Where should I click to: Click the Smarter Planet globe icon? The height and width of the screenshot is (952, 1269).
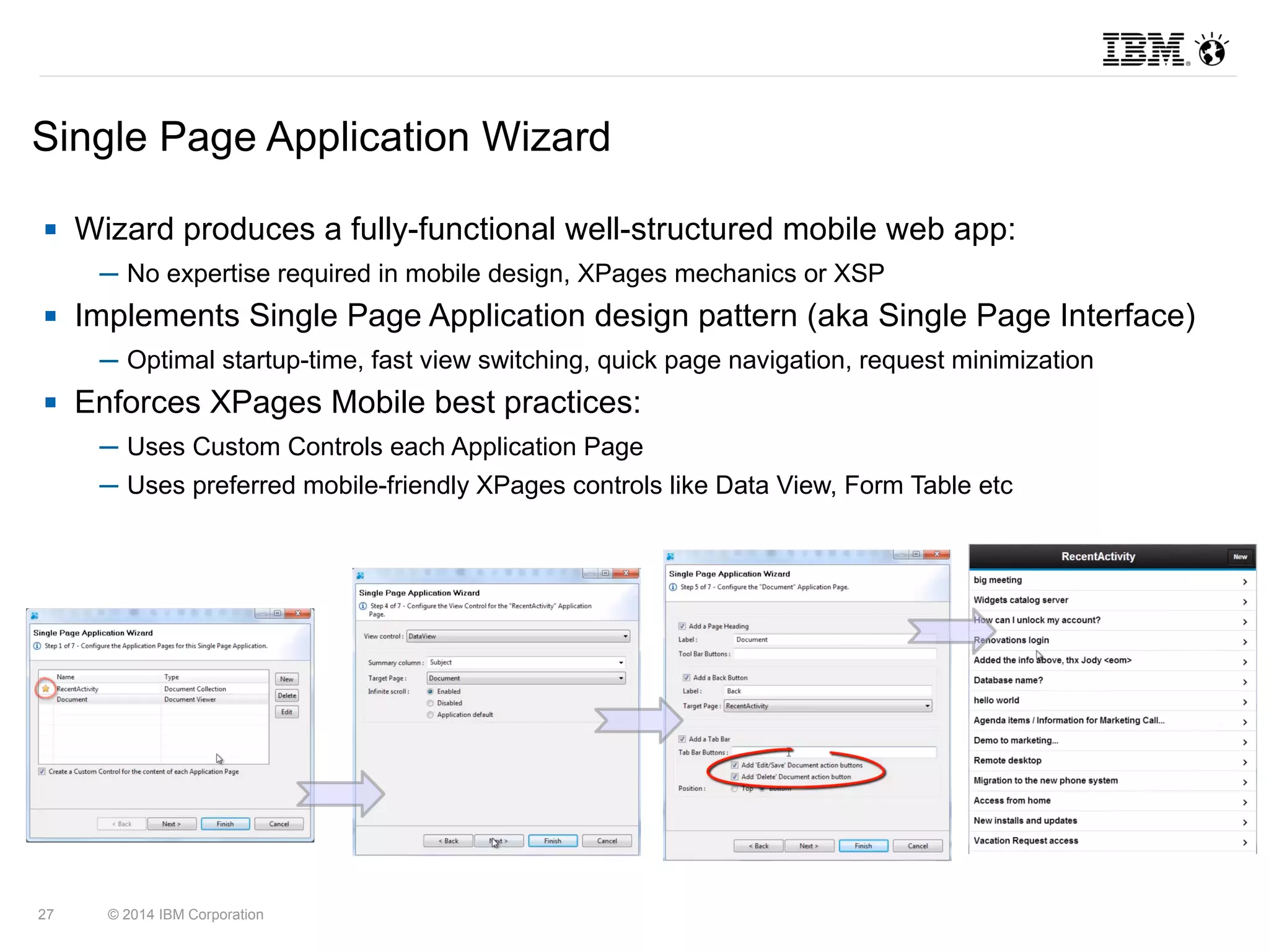pos(1212,50)
